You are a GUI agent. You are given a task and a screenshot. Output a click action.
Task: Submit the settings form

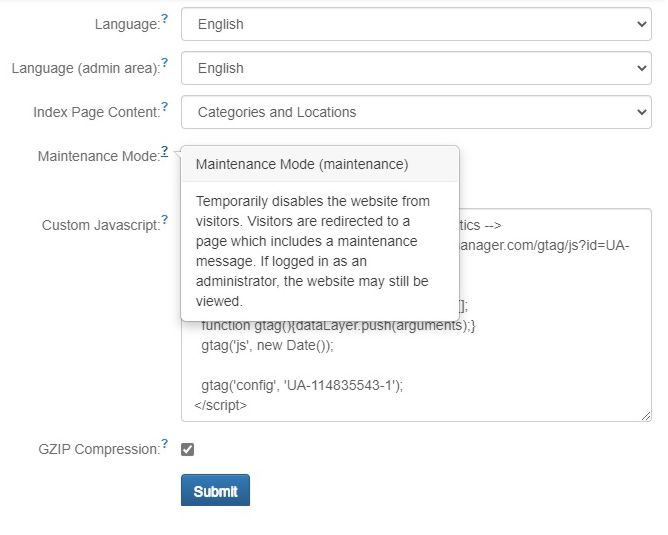pos(216,490)
